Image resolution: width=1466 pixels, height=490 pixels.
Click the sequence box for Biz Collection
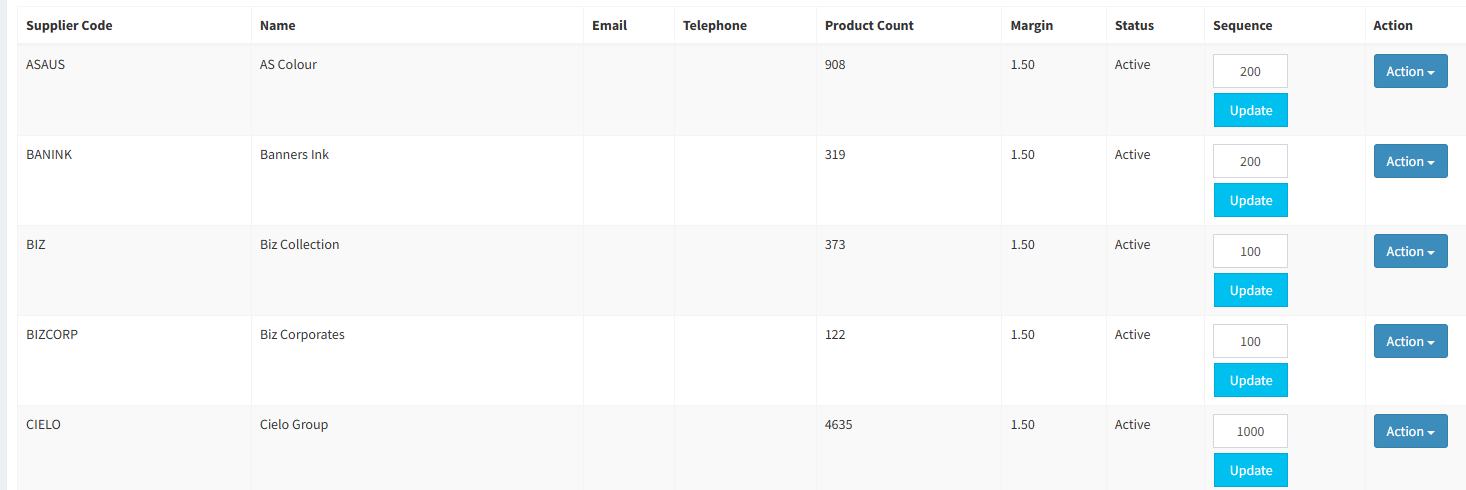[1250, 251]
